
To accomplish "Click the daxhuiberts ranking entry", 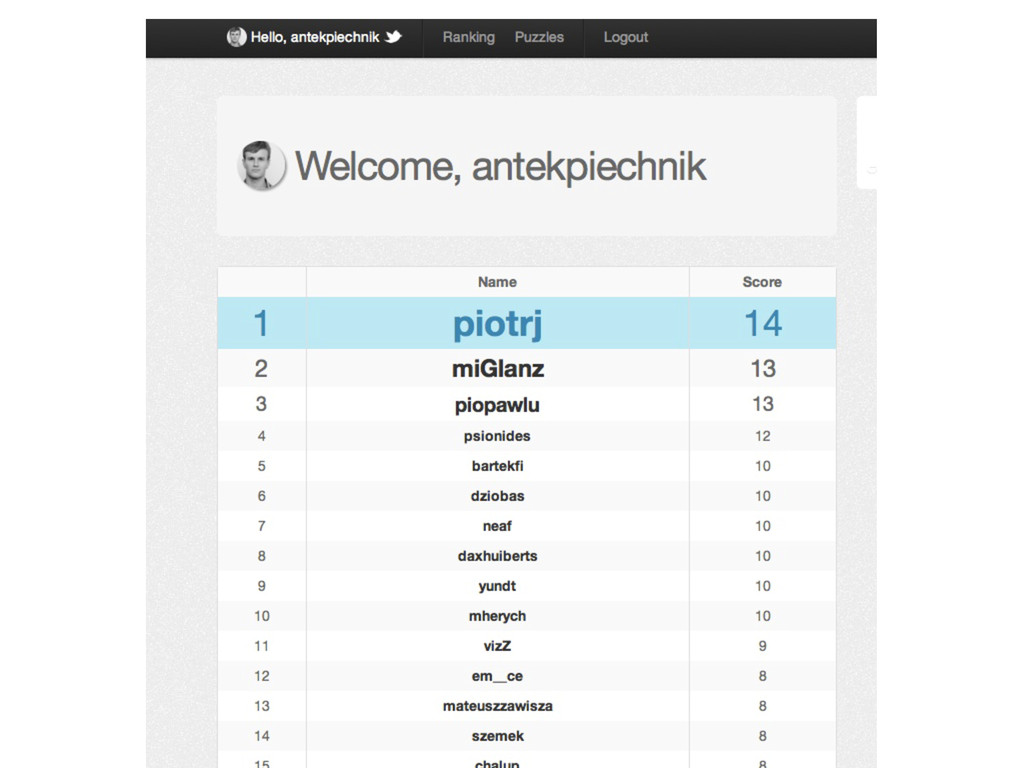I will pos(498,556).
